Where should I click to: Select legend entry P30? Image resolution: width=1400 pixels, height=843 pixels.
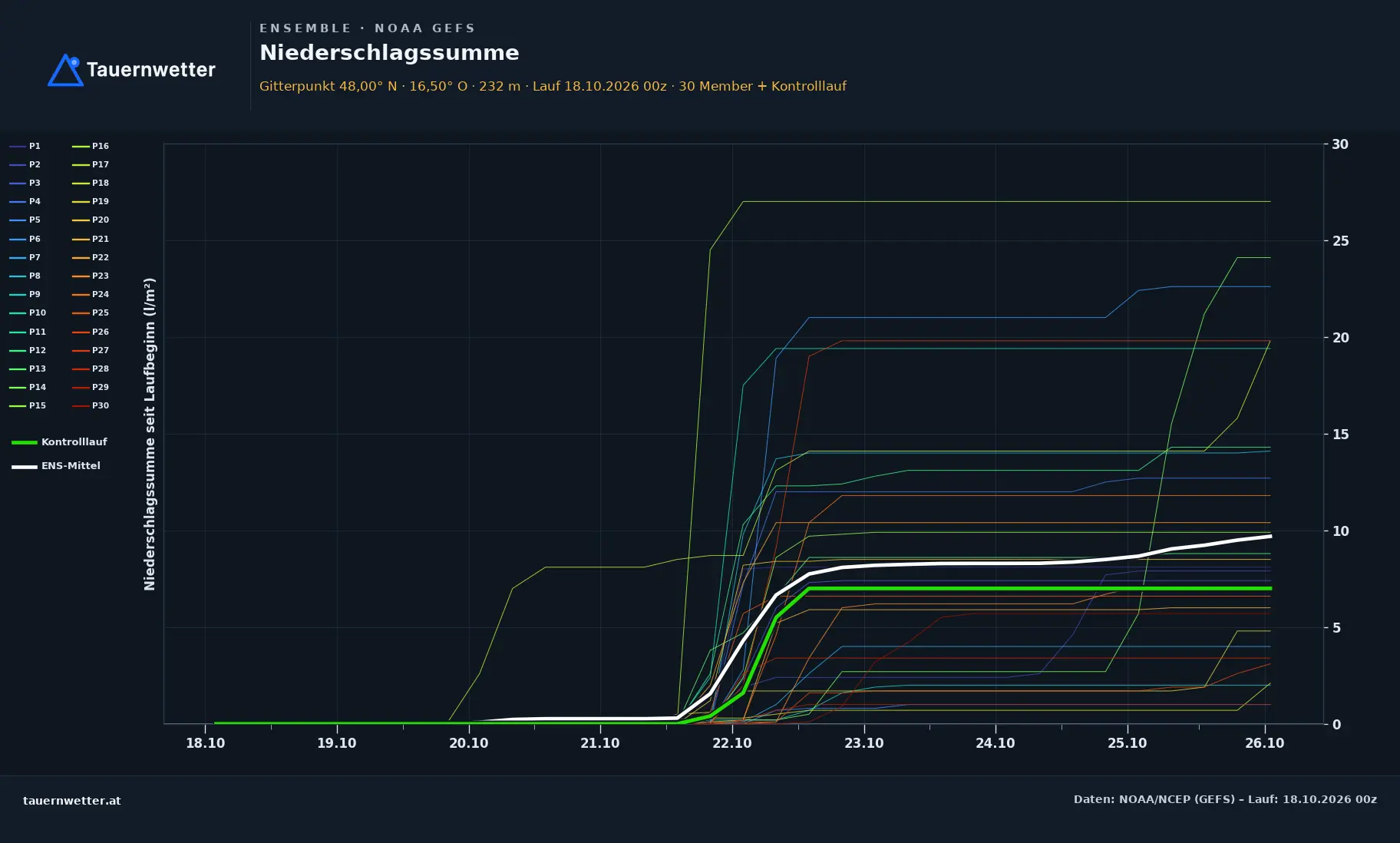pos(91,405)
